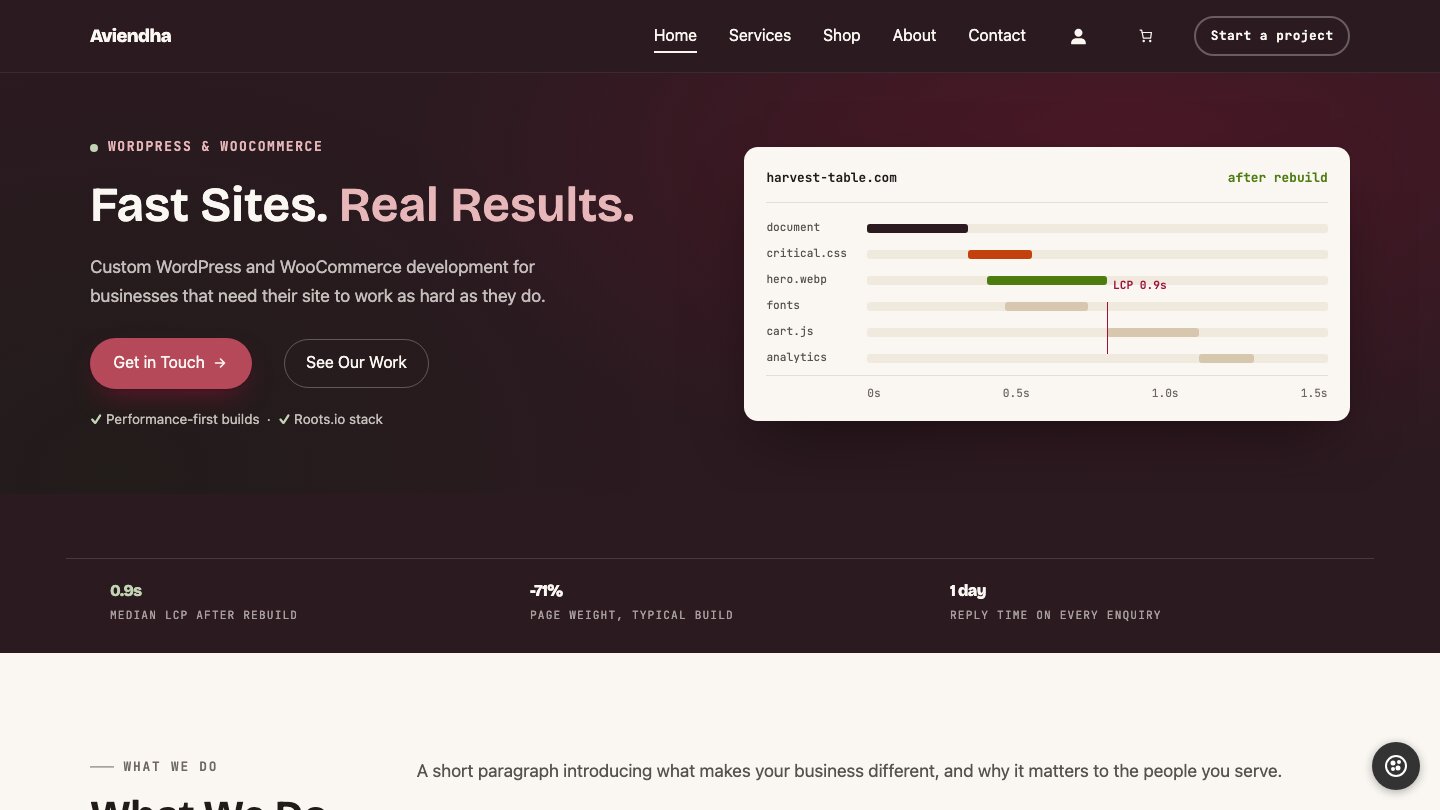The image size is (1440, 810).
Task: Click the '-71%' page weight stat
Action: pyautogui.click(x=631, y=603)
